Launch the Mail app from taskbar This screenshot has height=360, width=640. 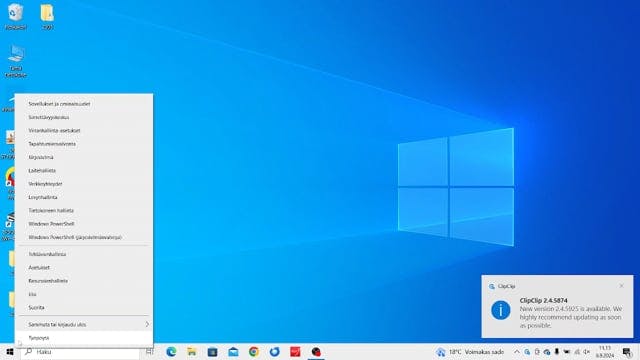[x=233, y=351]
